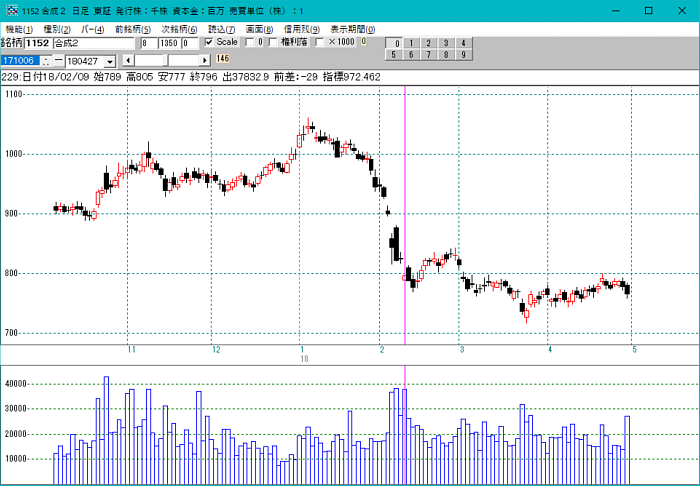
Task: Click the orange 146 indicator
Action: pos(223,60)
